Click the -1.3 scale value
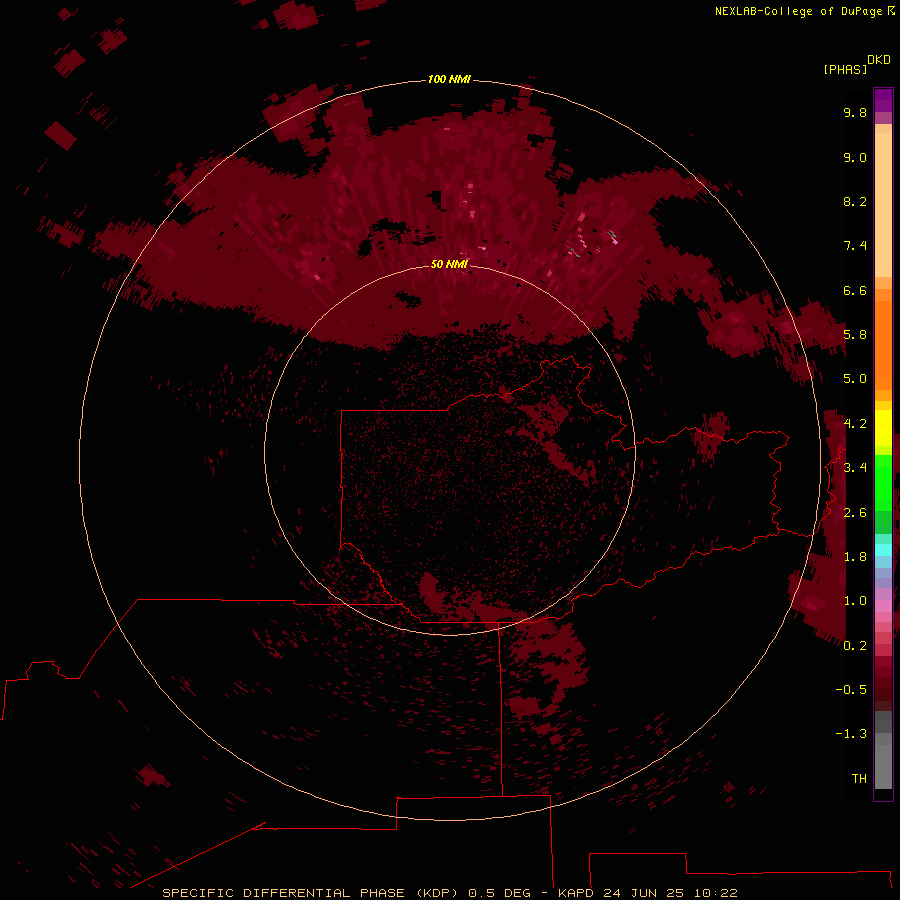900x900 pixels. 851,734
